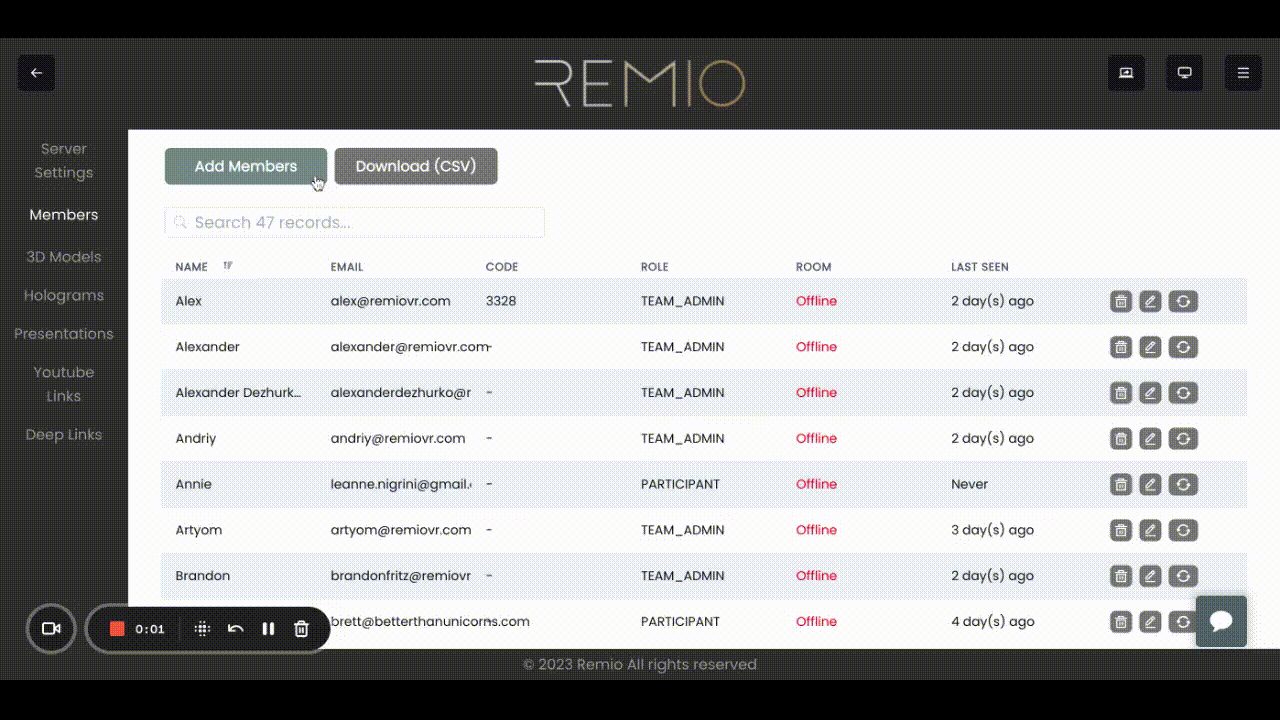The width and height of the screenshot is (1280, 720).
Task: Open the chat bubble in the bottom corner
Action: (x=1220, y=621)
